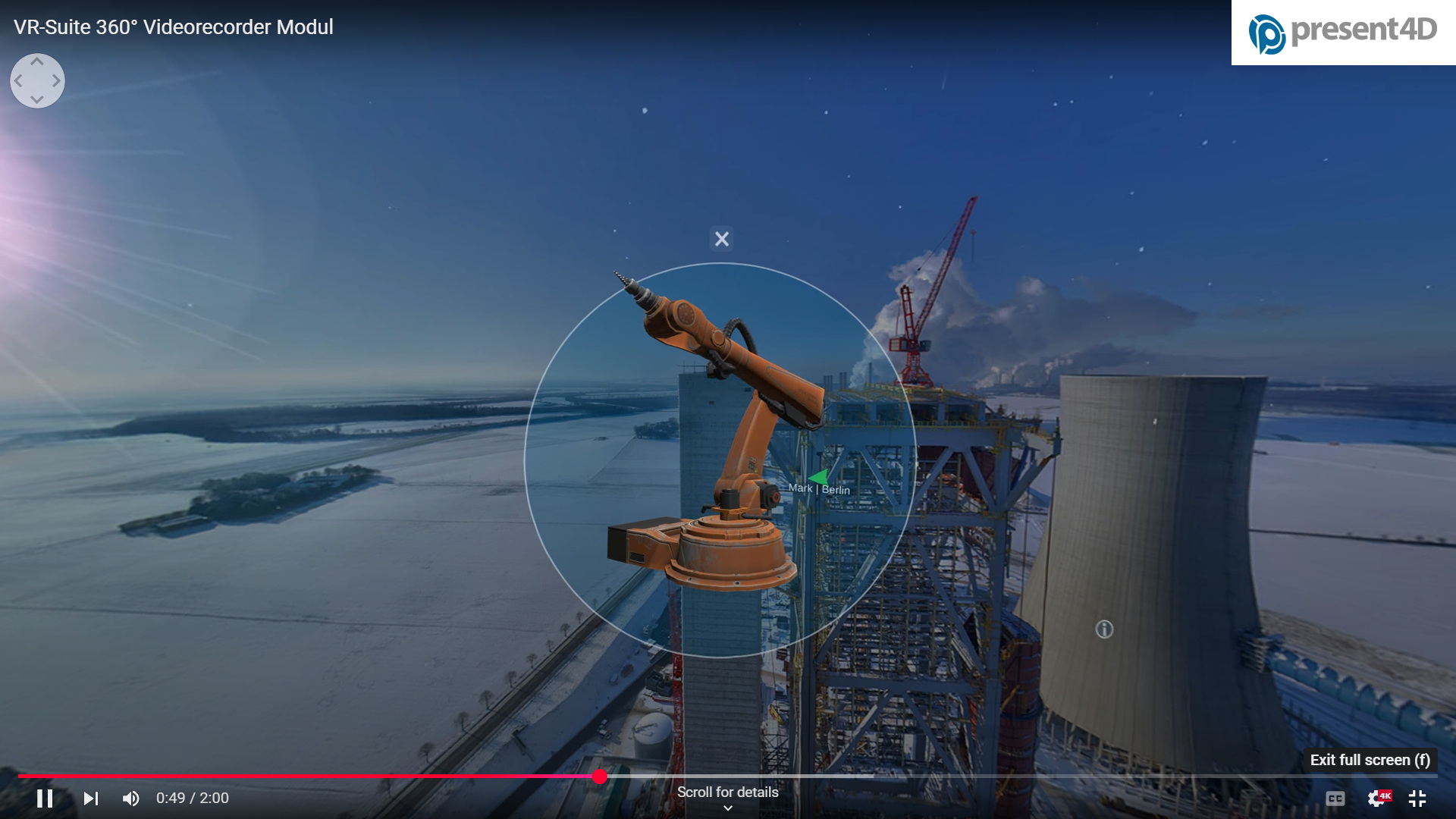The height and width of the screenshot is (819, 1456).
Task: Click the present4D logo
Action: (1343, 33)
